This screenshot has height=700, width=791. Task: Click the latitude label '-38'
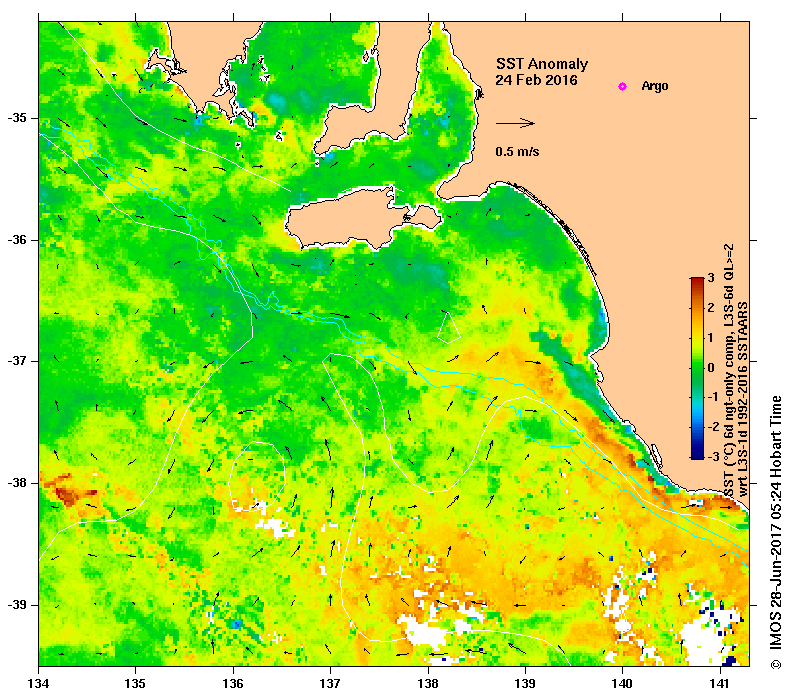point(16,483)
